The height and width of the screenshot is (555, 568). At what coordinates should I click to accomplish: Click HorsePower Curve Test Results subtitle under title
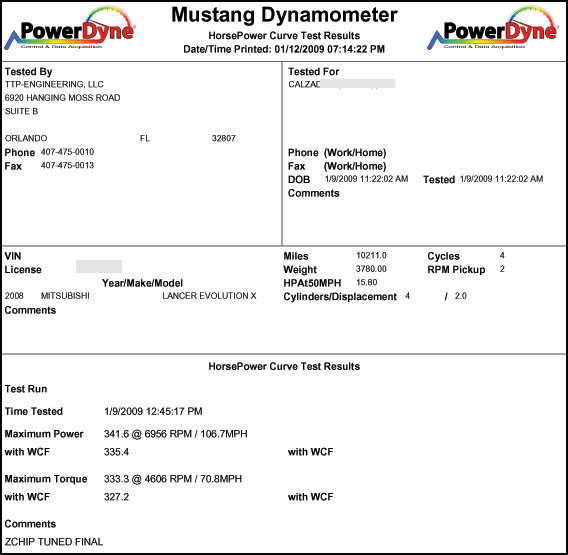pos(284,36)
